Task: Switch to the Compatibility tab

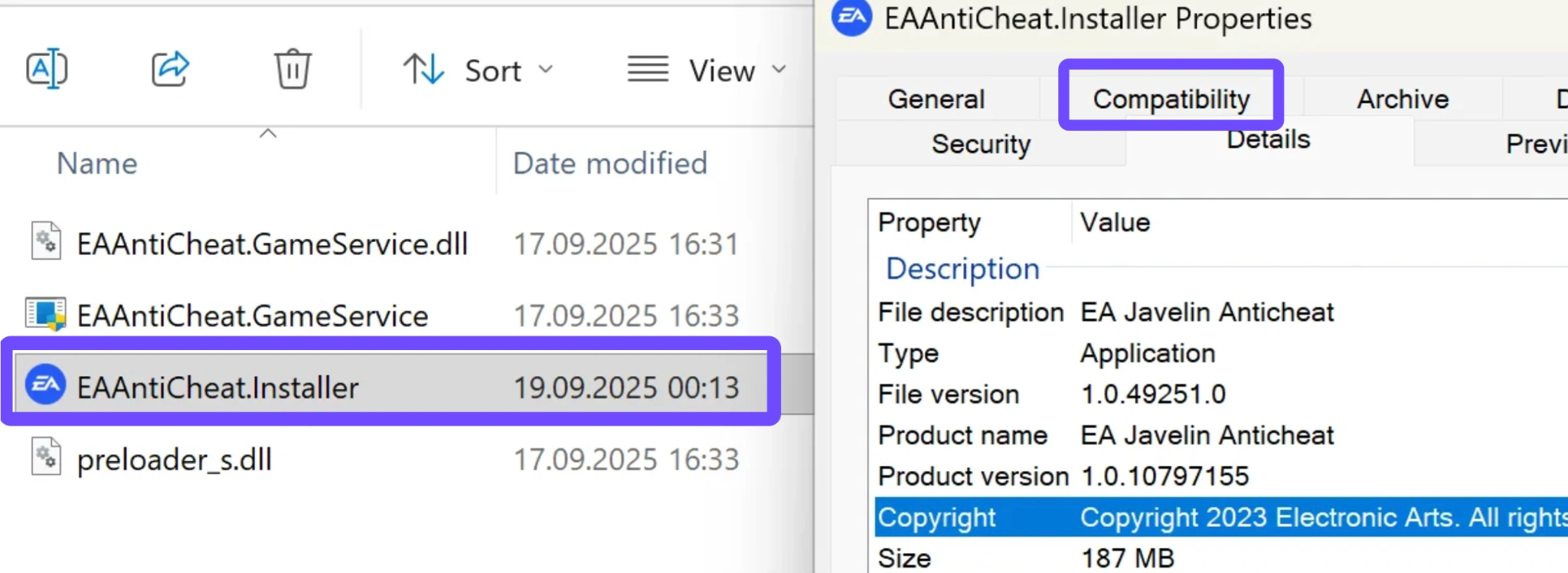Action: pos(1171,99)
